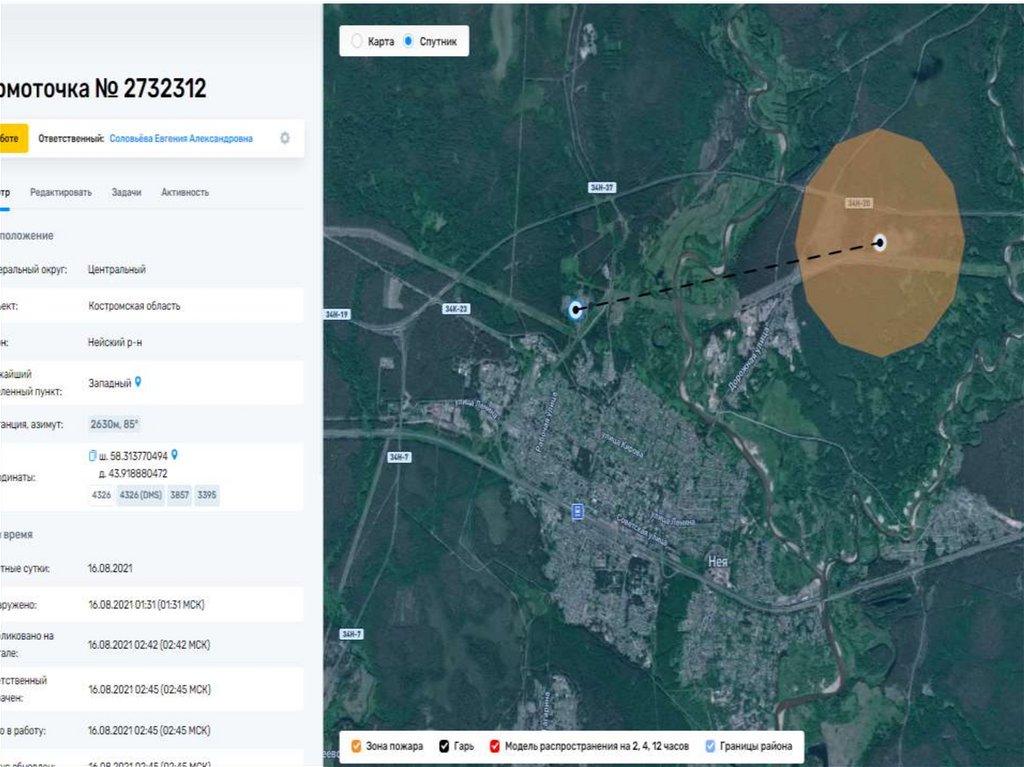This screenshot has height=767, width=1024.
Task: Click the thermal point marker inside orange zone
Action: tap(879, 242)
